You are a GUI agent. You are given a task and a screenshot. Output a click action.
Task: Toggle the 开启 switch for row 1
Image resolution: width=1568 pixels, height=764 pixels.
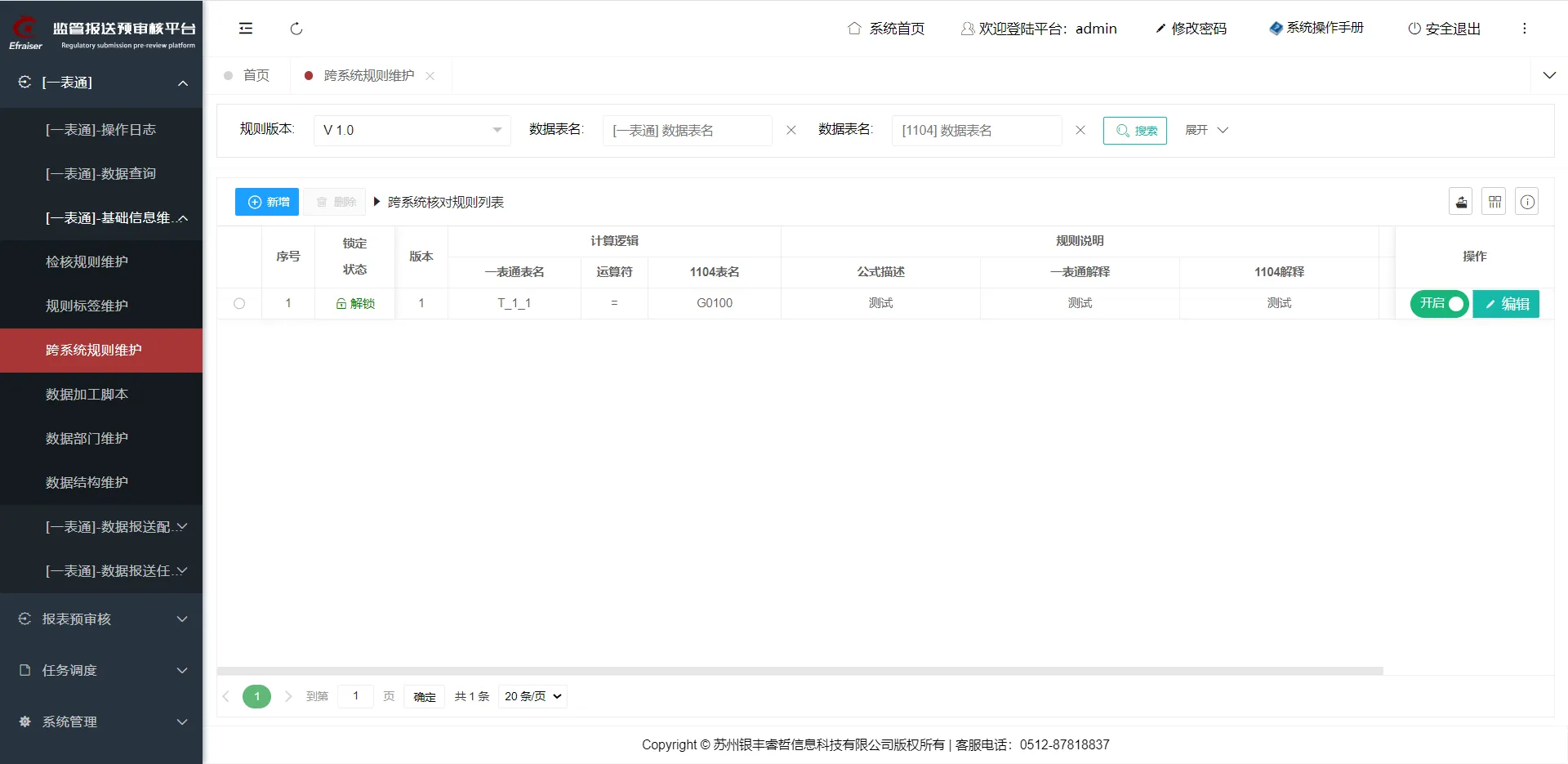[1440, 304]
